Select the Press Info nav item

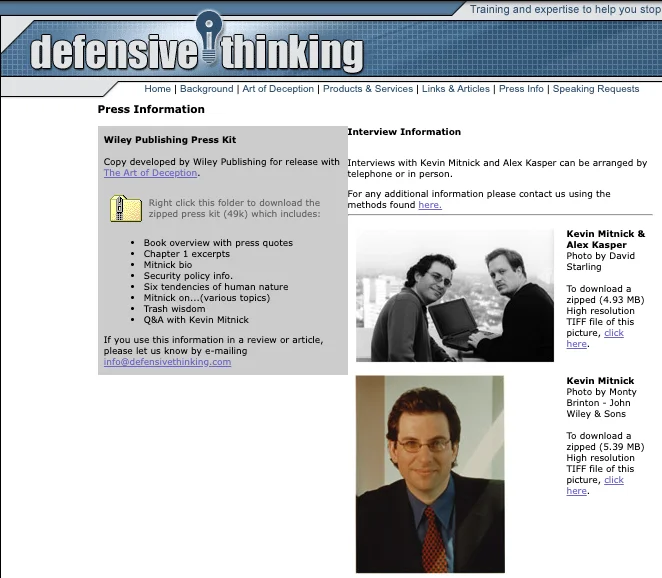(521, 89)
